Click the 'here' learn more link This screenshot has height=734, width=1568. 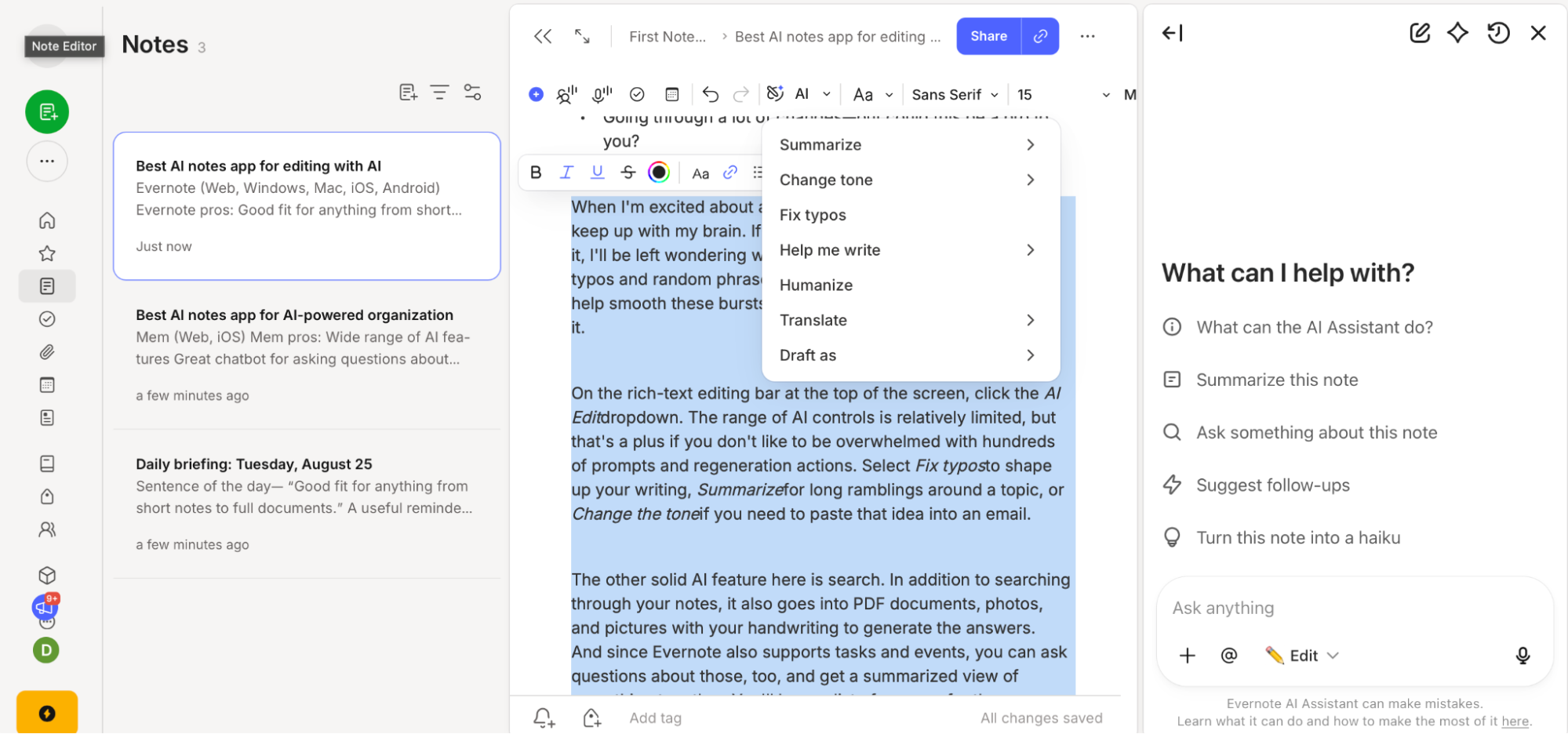pyautogui.click(x=1515, y=721)
